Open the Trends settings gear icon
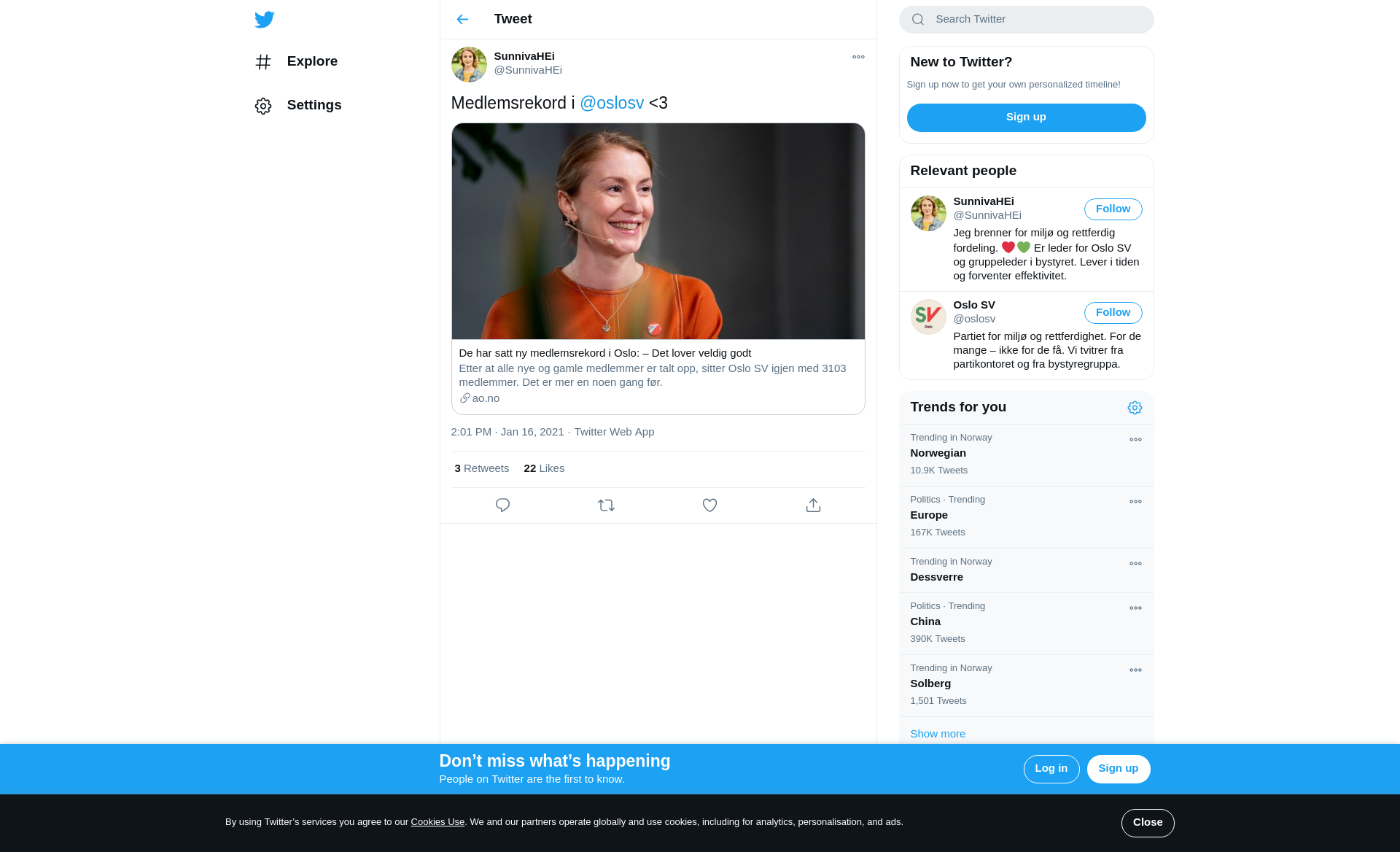The image size is (1400, 852). coord(1135,408)
